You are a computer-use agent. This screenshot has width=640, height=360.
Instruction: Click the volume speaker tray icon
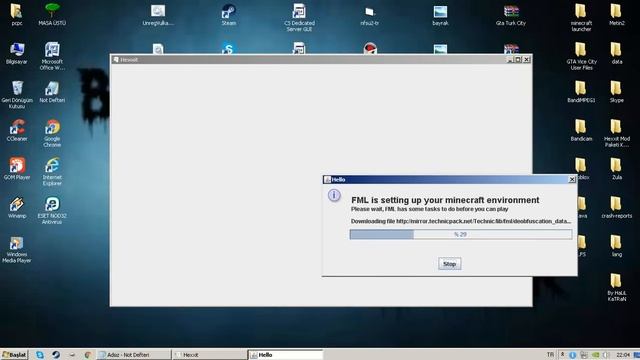[x=606, y=355]
